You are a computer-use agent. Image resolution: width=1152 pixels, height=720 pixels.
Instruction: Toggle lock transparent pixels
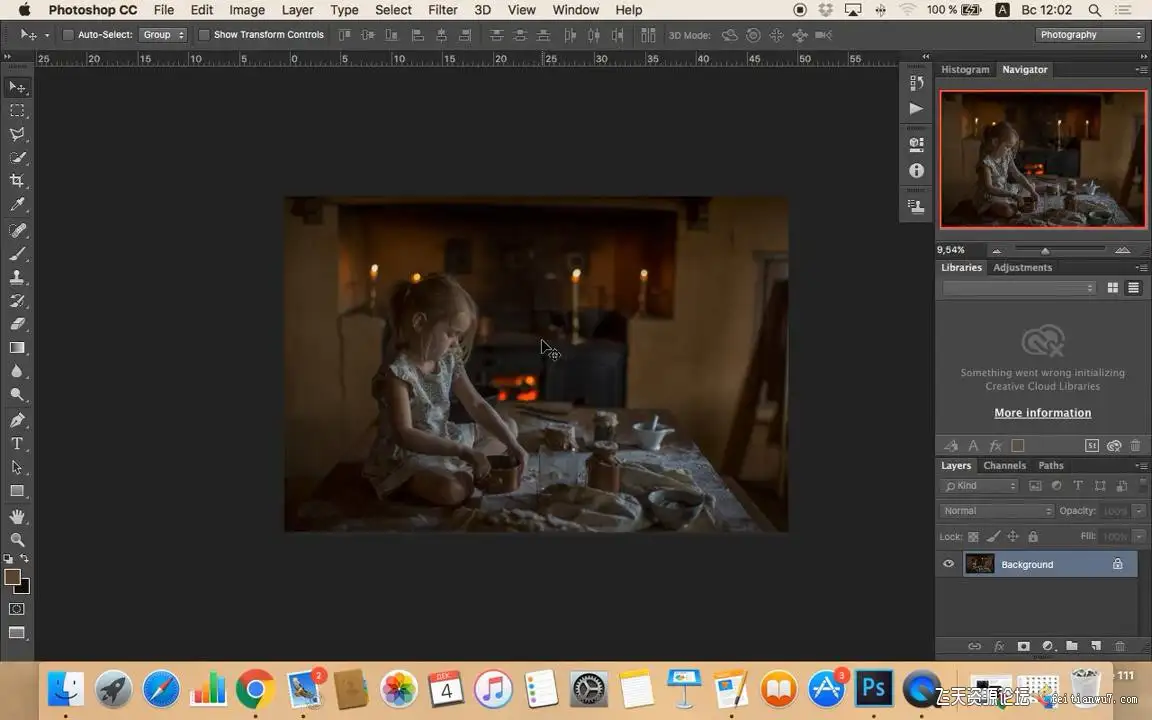click(x=973, y=537)
